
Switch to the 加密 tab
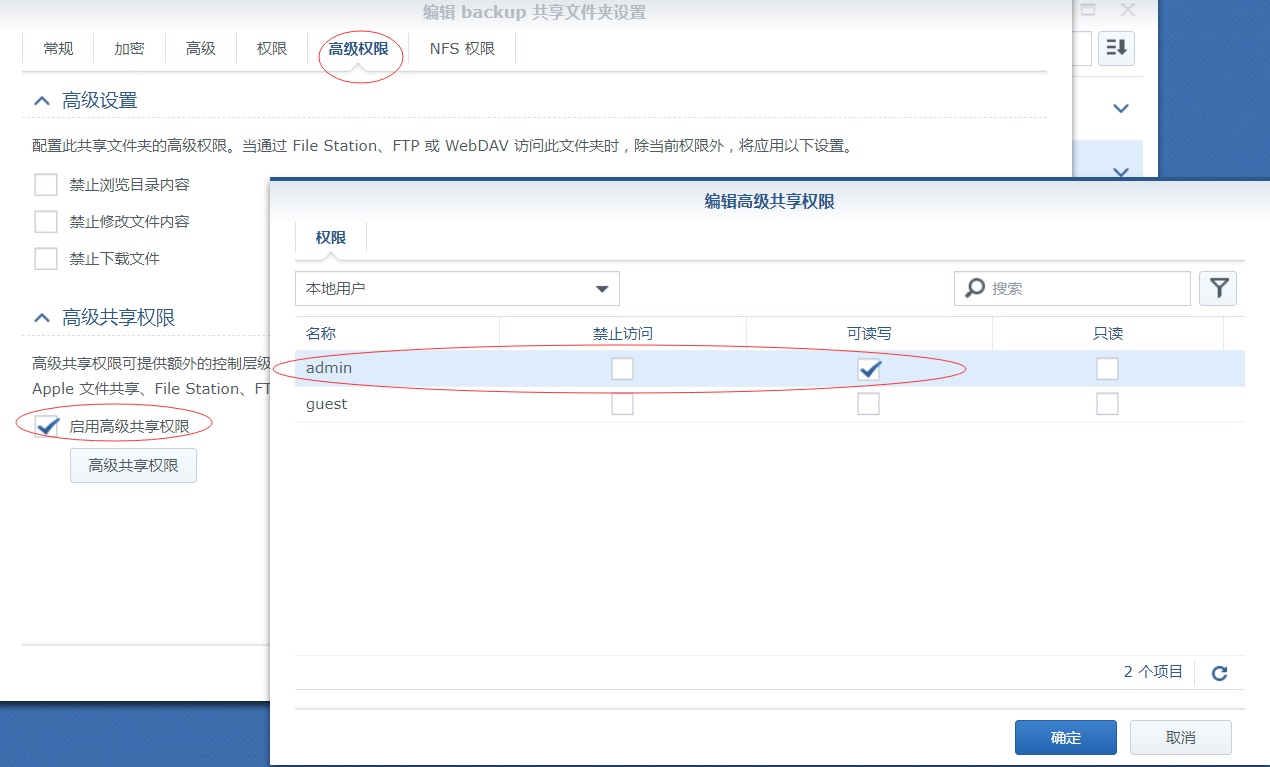click(x=129, y=48)
